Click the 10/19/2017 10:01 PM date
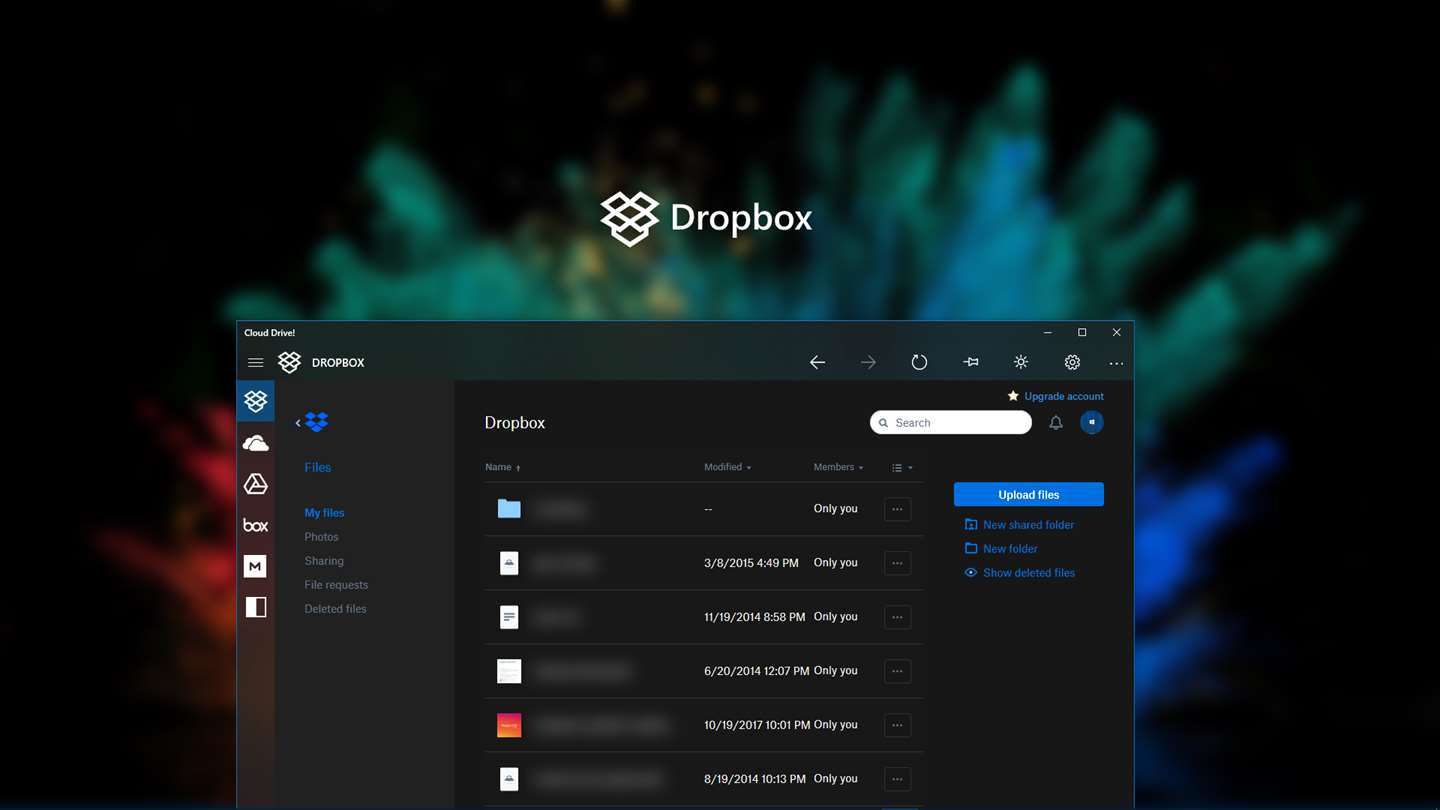Screen dimensions: 1440x810 757,725
